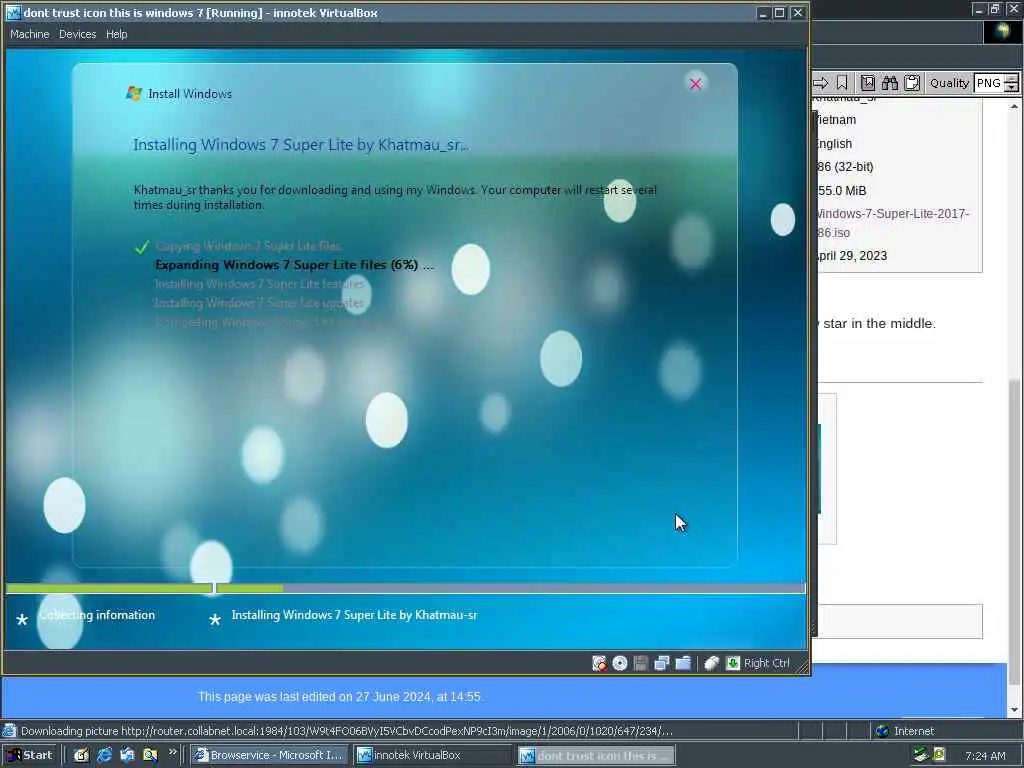
Task: Click the clipboard icon in browser toolbar
Action: tap(912, 83)
